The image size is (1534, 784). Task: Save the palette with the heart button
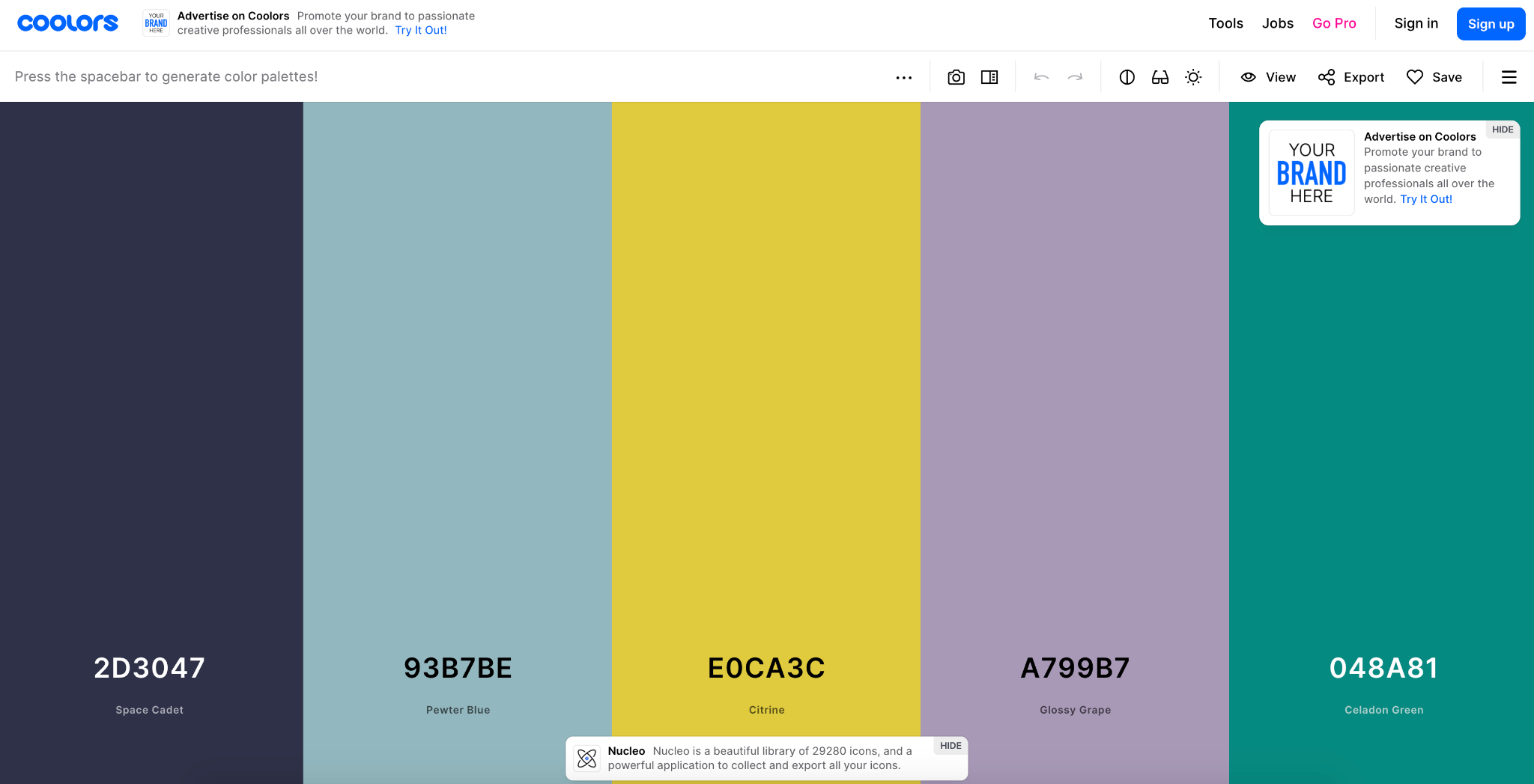[x=1434, y=77]
